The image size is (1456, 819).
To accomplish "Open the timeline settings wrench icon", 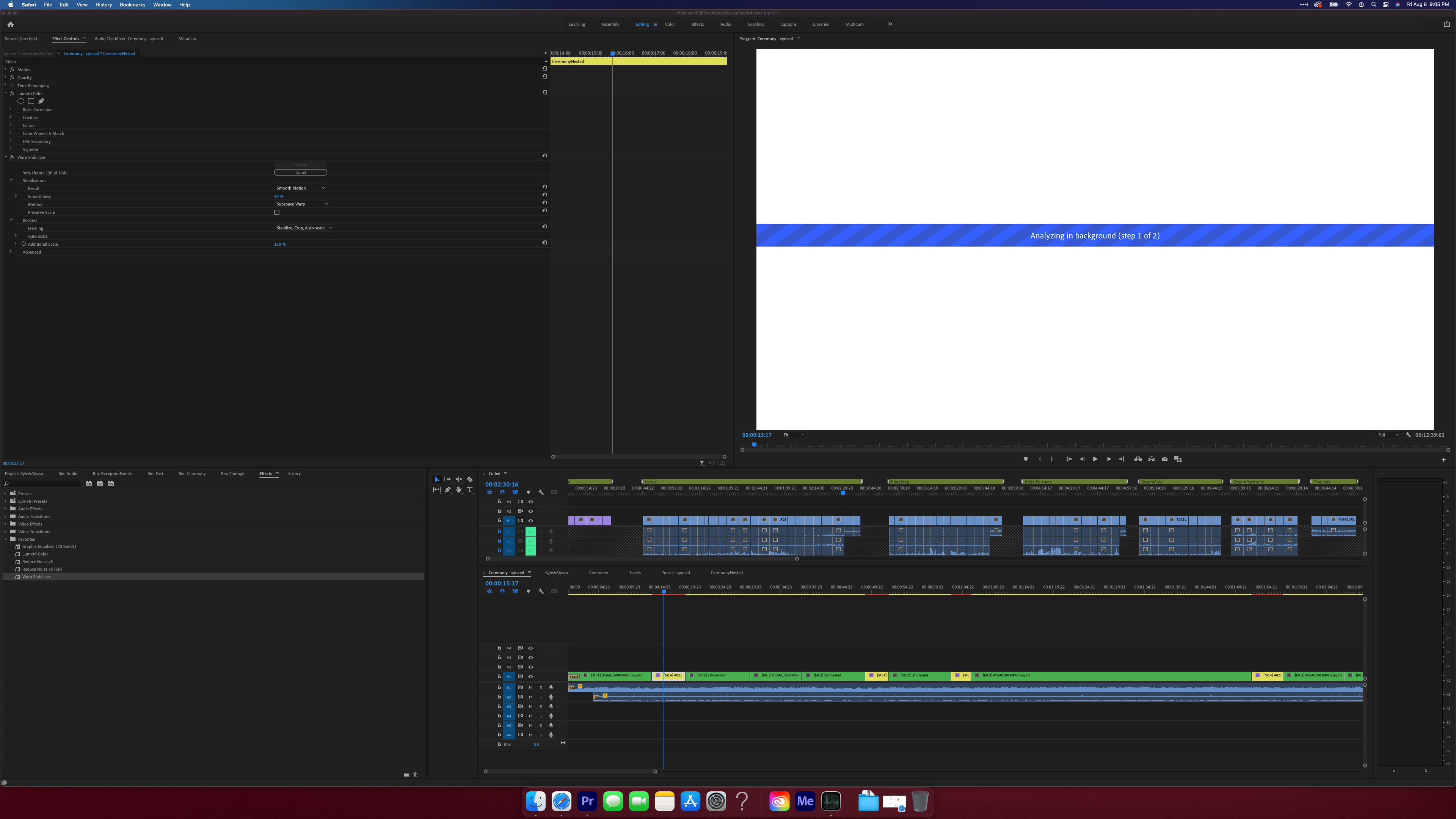I will pos(541,492).
